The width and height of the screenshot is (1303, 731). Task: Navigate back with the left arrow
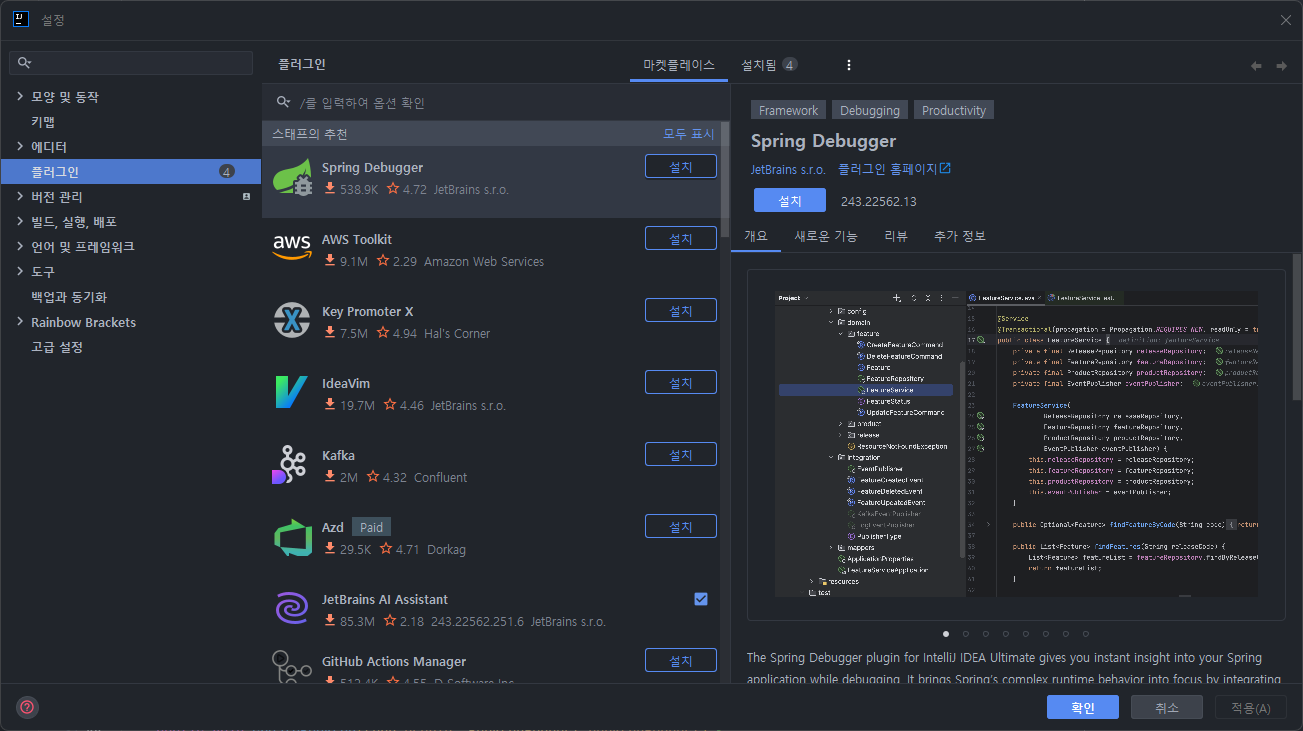tap(1256, 66)
